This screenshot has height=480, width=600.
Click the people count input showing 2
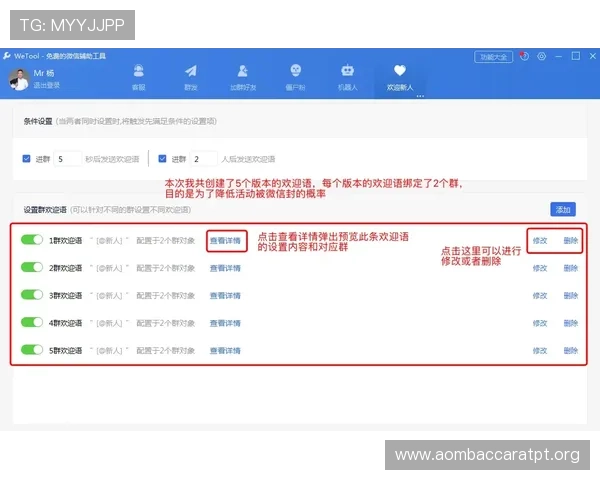(204, 159)
